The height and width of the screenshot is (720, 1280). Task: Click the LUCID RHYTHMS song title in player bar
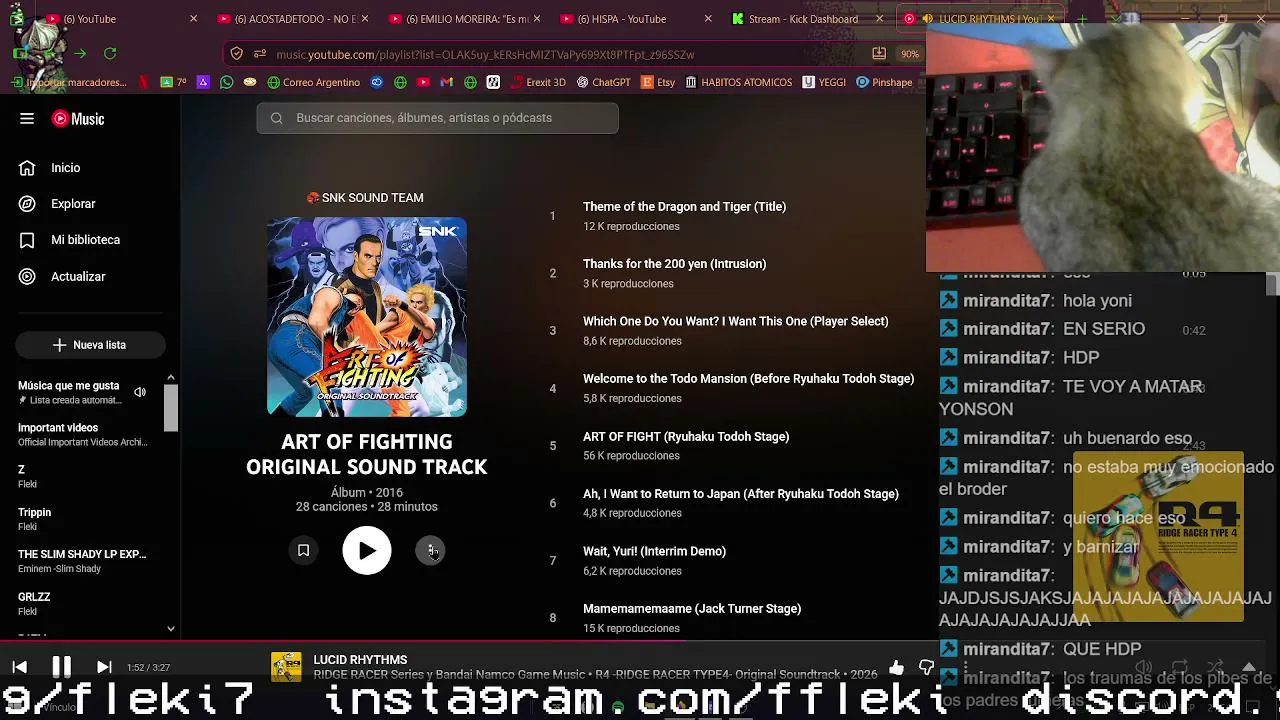[360, 660]
